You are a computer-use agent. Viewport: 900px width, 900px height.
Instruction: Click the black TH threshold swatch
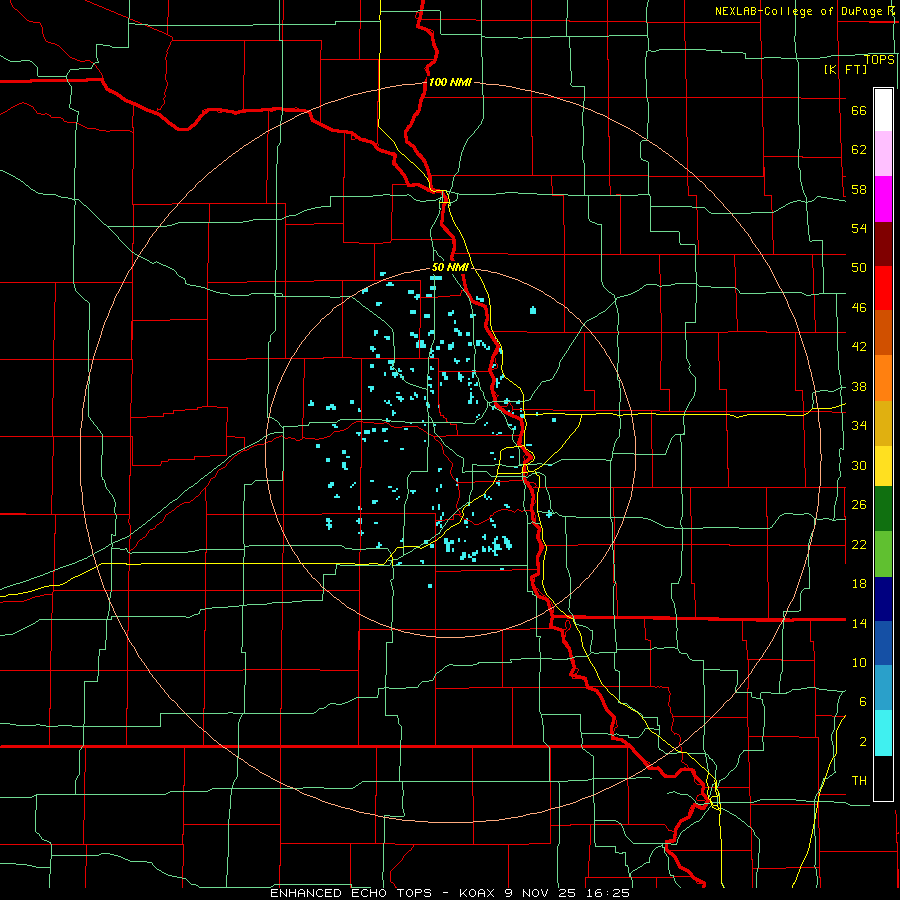tap(883, 778)
